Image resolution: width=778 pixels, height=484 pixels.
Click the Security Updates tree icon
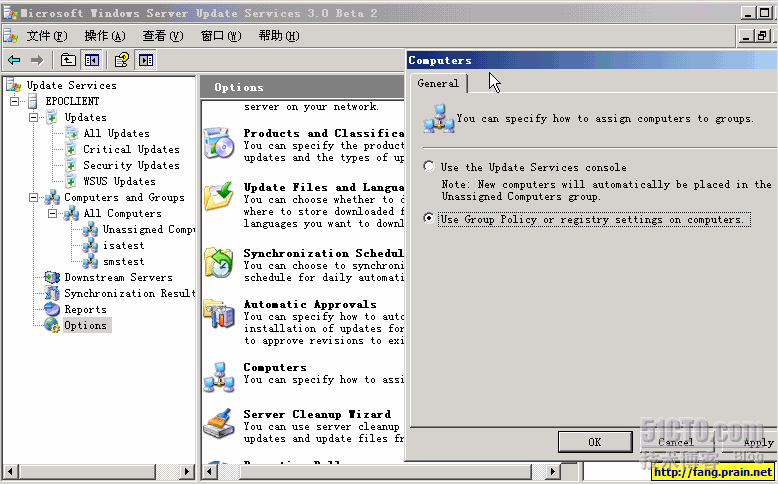(71, 165)
